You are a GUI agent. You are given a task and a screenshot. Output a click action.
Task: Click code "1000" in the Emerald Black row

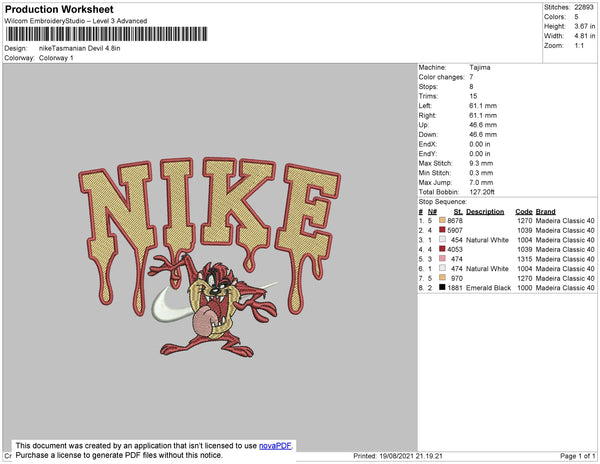(x=525, y=288)
